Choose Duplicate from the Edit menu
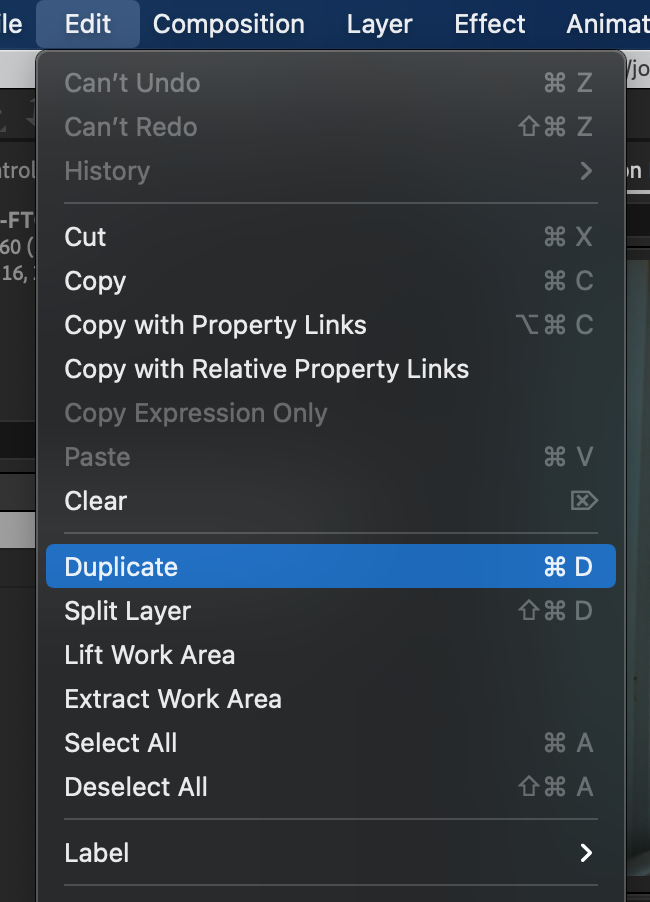Image resolution: width=650 pixels, height=902 pixels. (x=331, y=567)
